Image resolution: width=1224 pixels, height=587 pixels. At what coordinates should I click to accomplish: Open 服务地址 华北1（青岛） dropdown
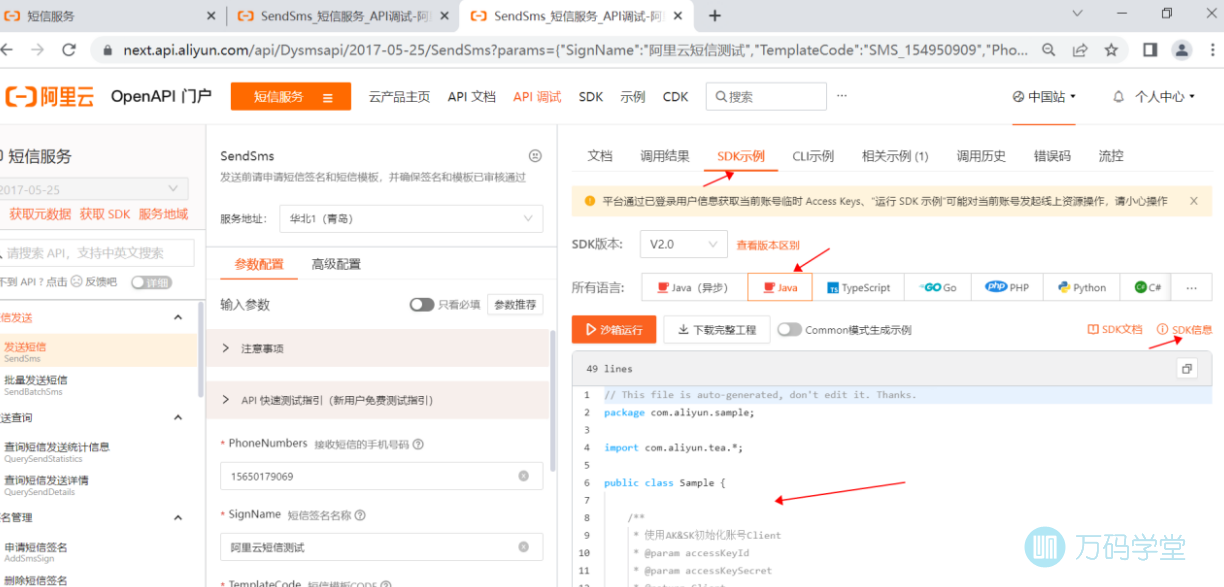[411, 218]
